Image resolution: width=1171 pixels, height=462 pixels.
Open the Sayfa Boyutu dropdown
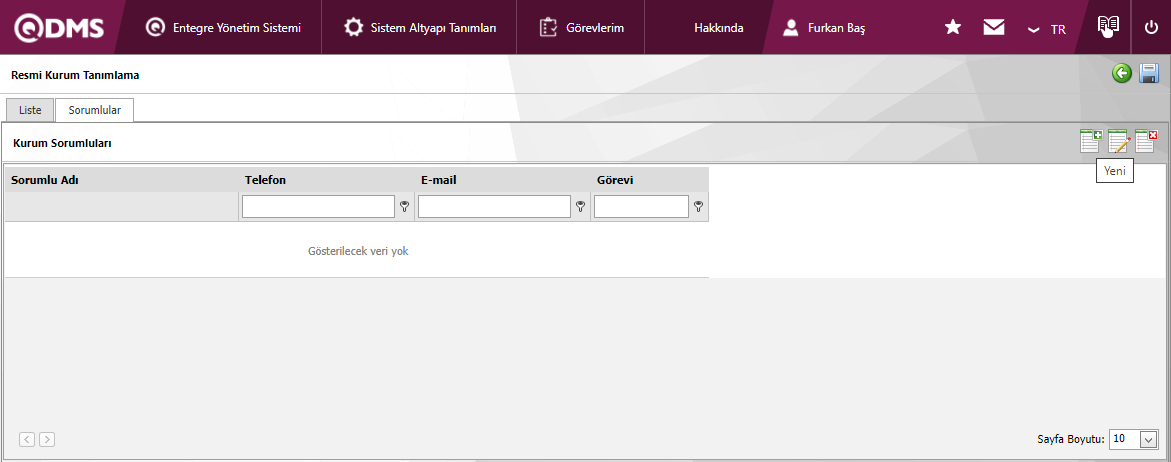(1134, 439)
